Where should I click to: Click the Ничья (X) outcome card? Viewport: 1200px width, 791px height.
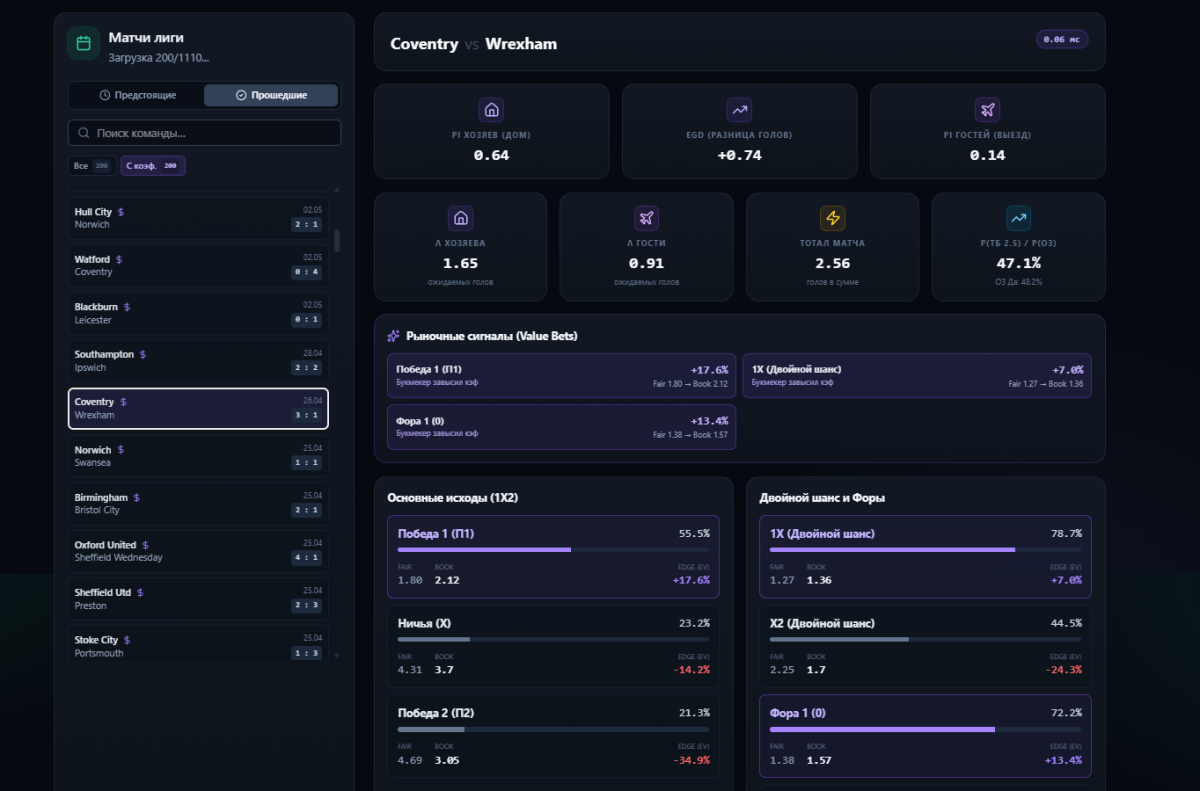point(553,646)
